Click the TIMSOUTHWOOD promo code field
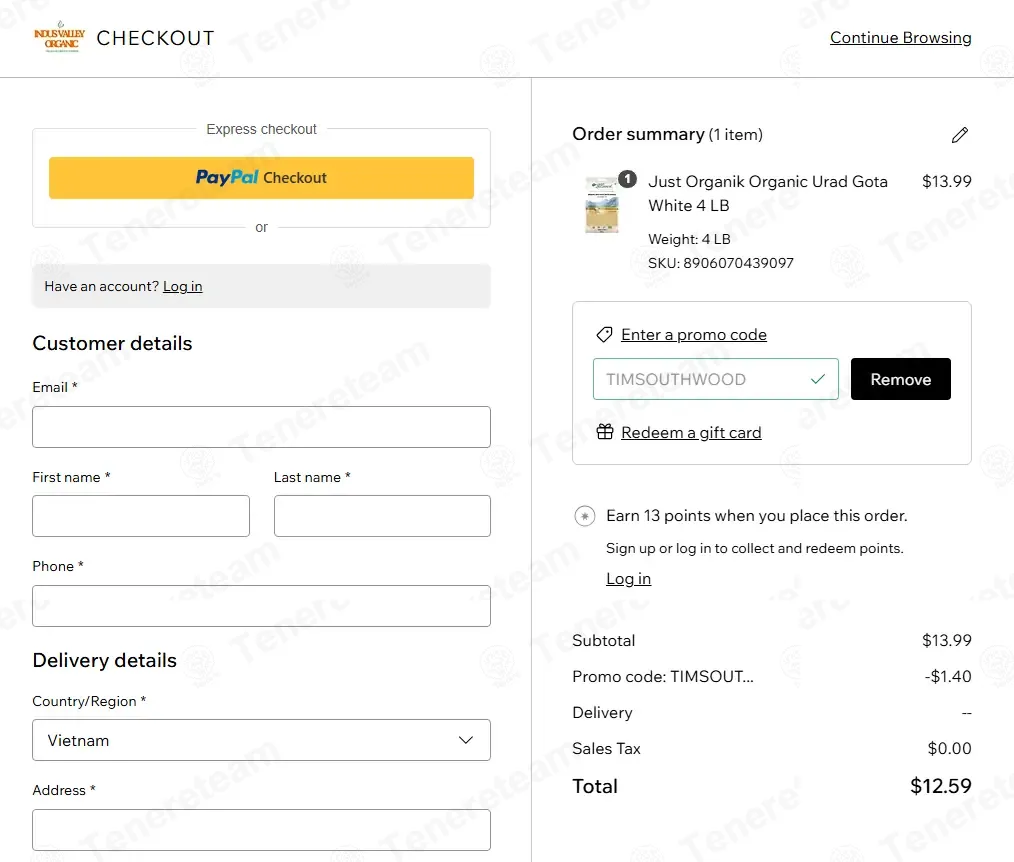 (x=715, y=379)
